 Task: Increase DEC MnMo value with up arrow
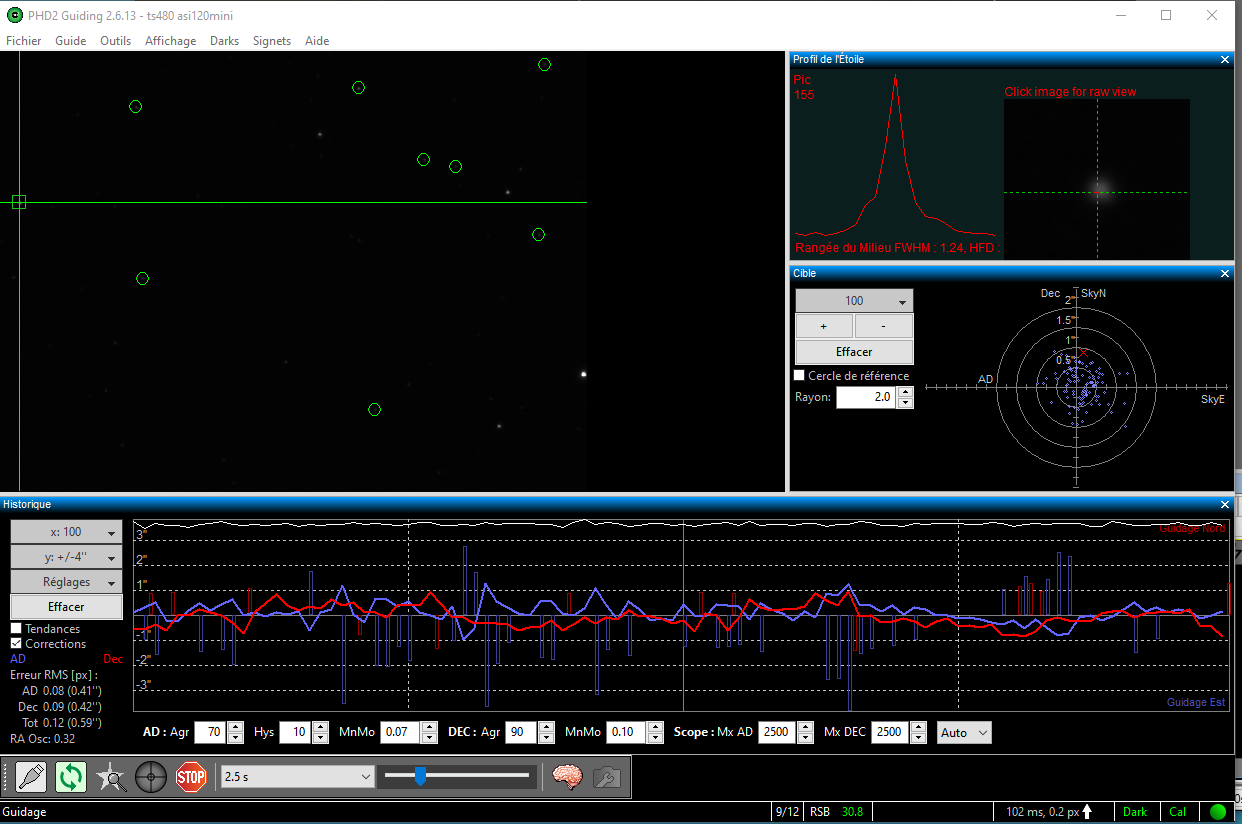click(x=656, y=727)
